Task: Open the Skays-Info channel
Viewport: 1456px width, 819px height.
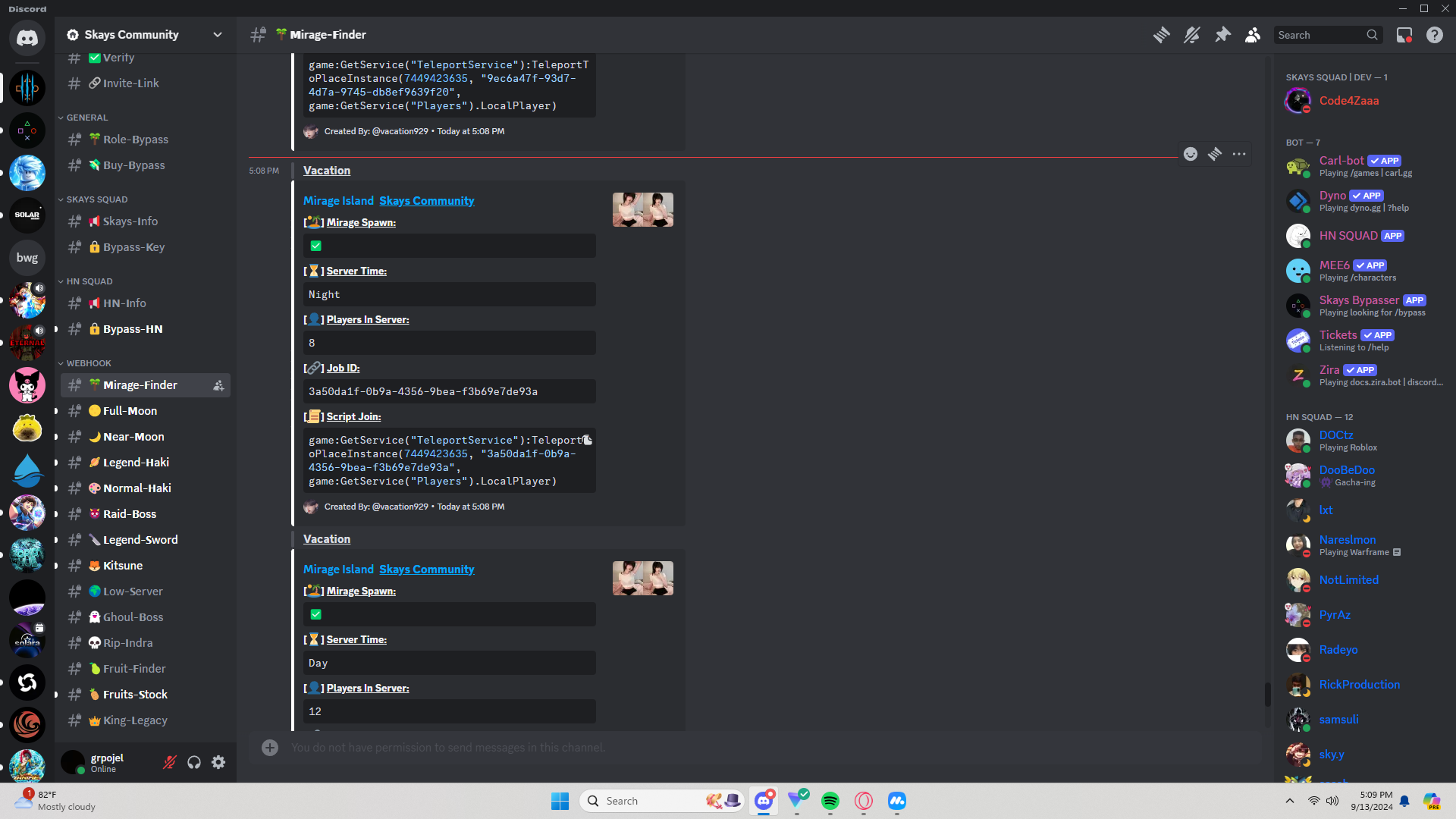Action: click(x=146, y=221)
